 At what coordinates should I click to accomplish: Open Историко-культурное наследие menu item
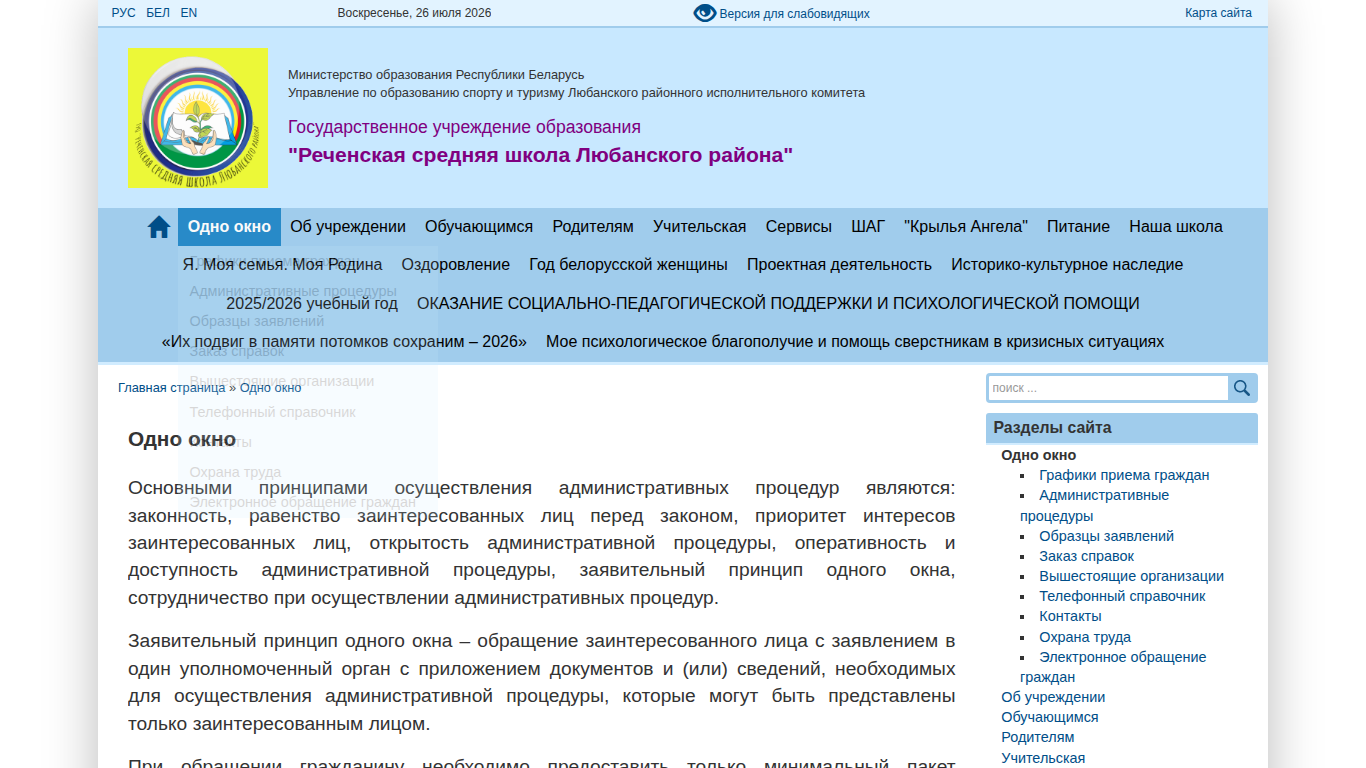(x=1067, y=265)
